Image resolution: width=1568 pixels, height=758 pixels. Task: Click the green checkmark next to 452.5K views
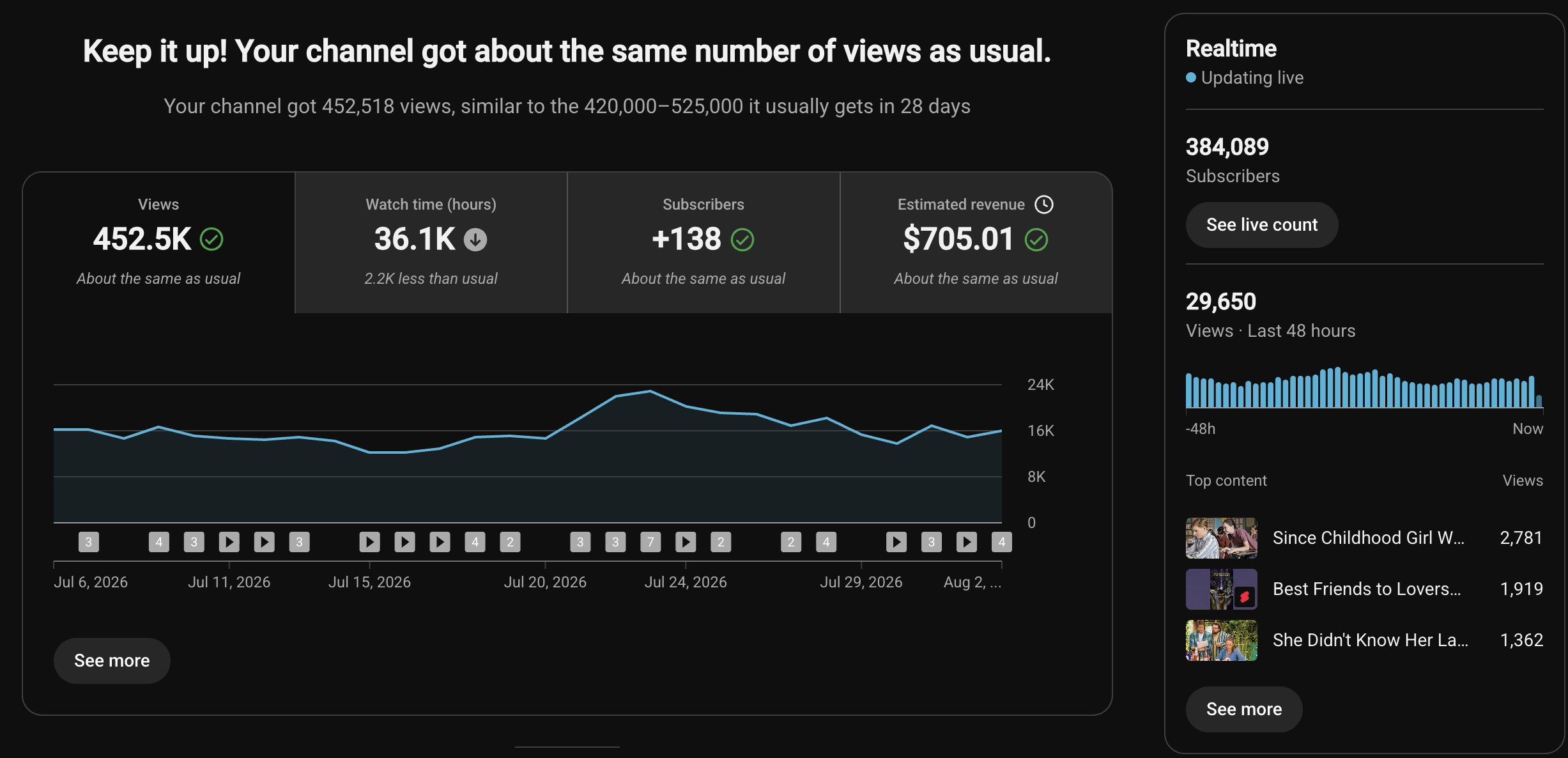(x=211, y=240)
